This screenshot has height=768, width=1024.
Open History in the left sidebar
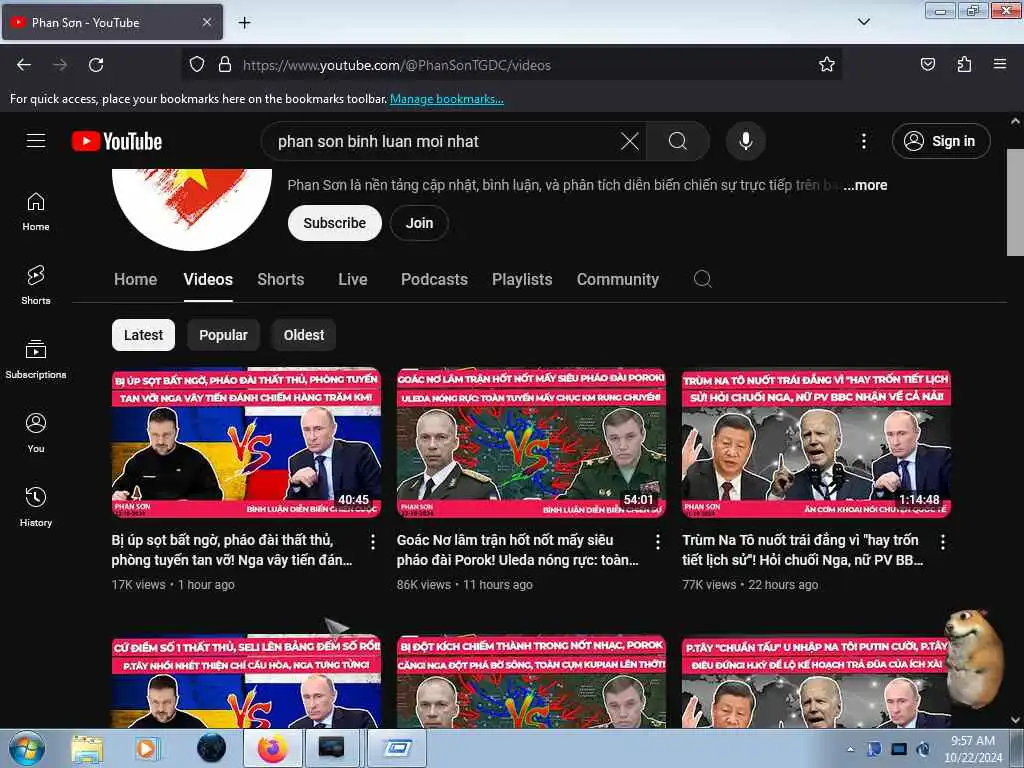click(x=36, y=507)
